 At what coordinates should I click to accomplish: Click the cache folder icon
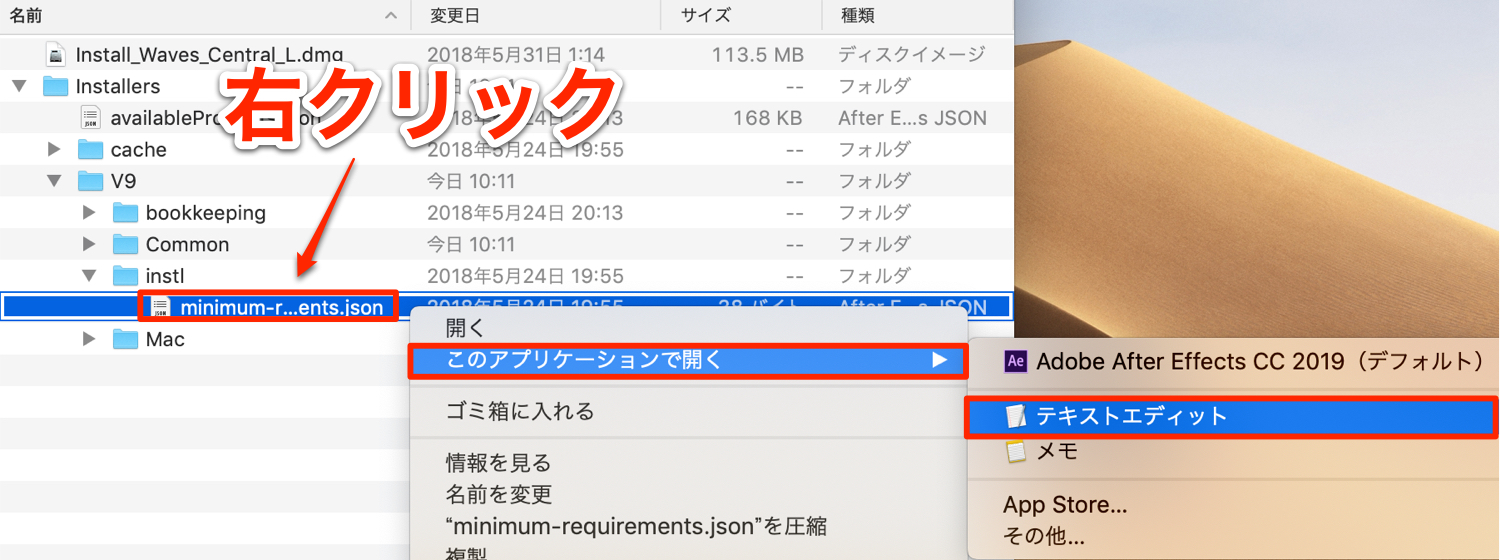91,150
